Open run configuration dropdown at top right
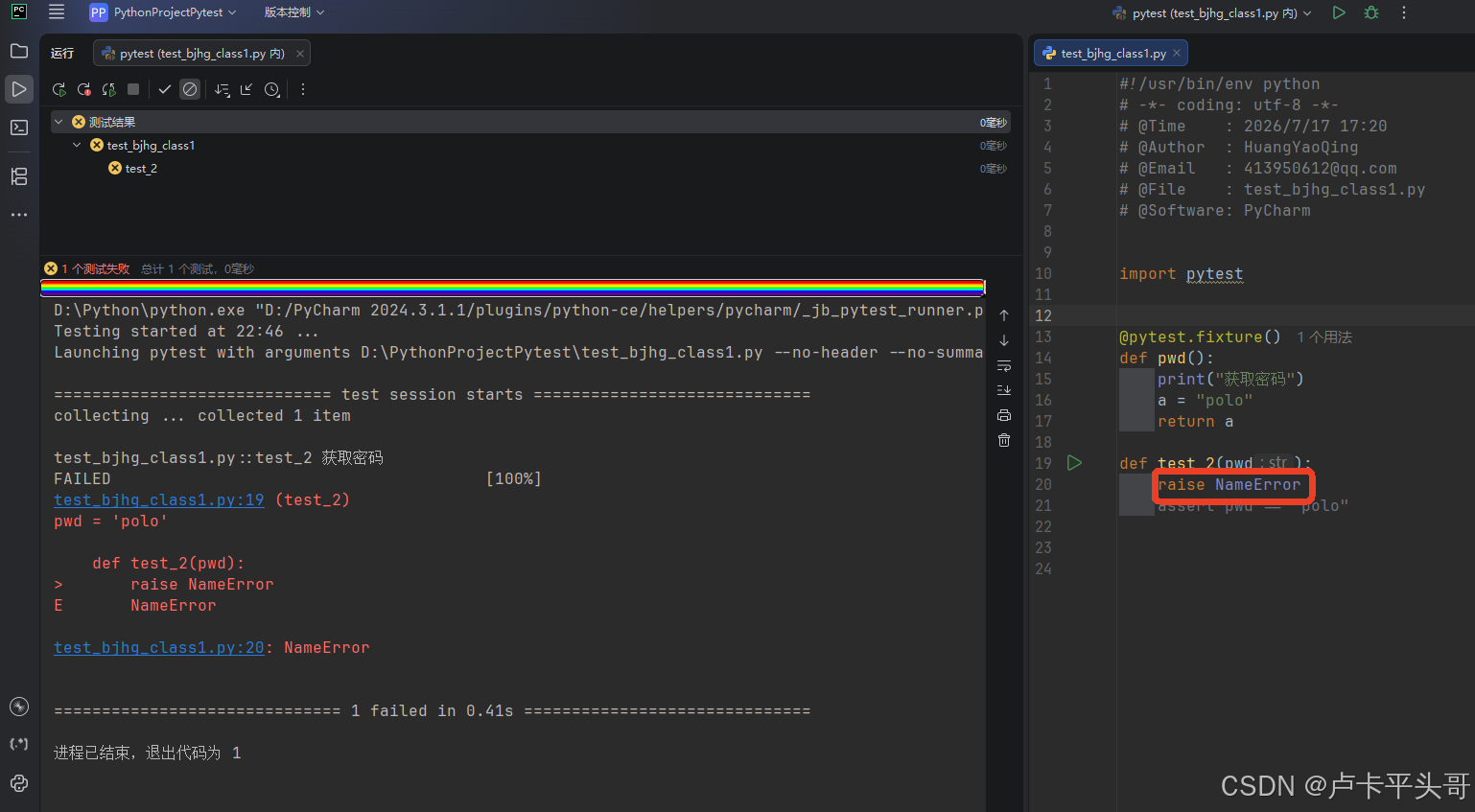Screen dimensions: 1475x812 point(1212,12)
